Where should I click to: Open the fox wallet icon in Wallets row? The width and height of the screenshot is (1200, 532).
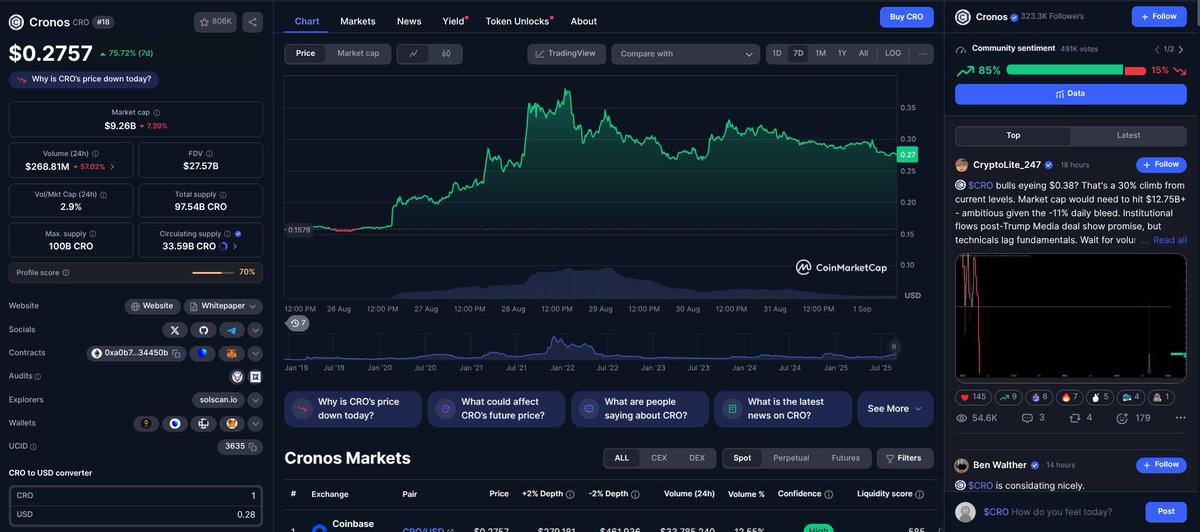click(231, 423)
